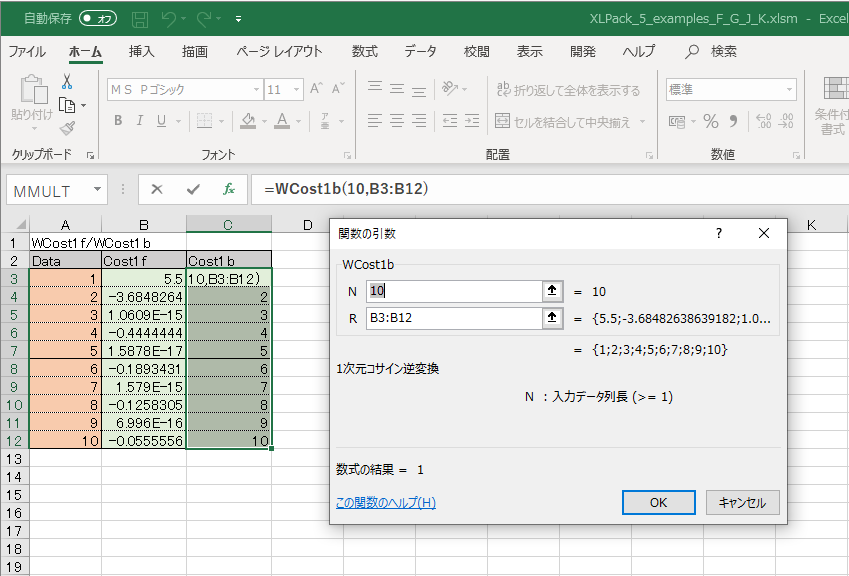Open the 標準 number format dropdown
The image size is (849, 576).
(790, 89)
